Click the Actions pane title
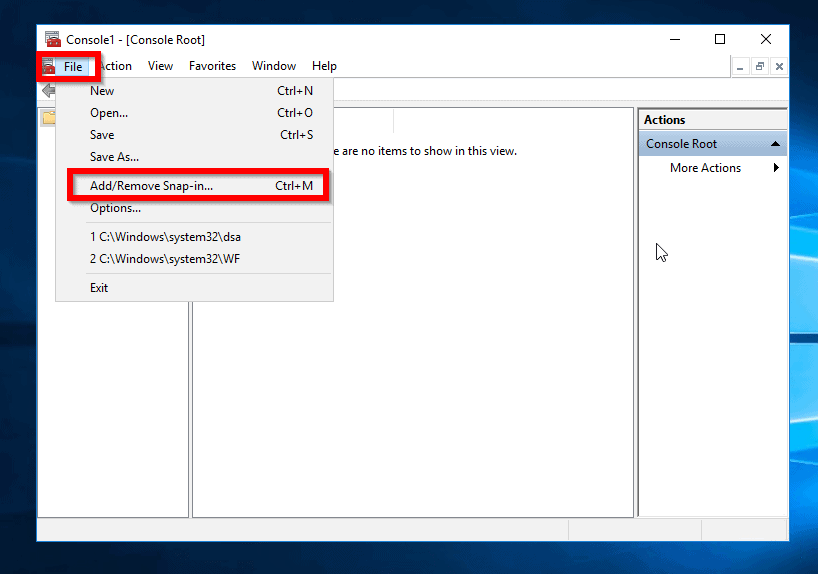The height and width of the screenshot is (574, 818). click(664, 120)
